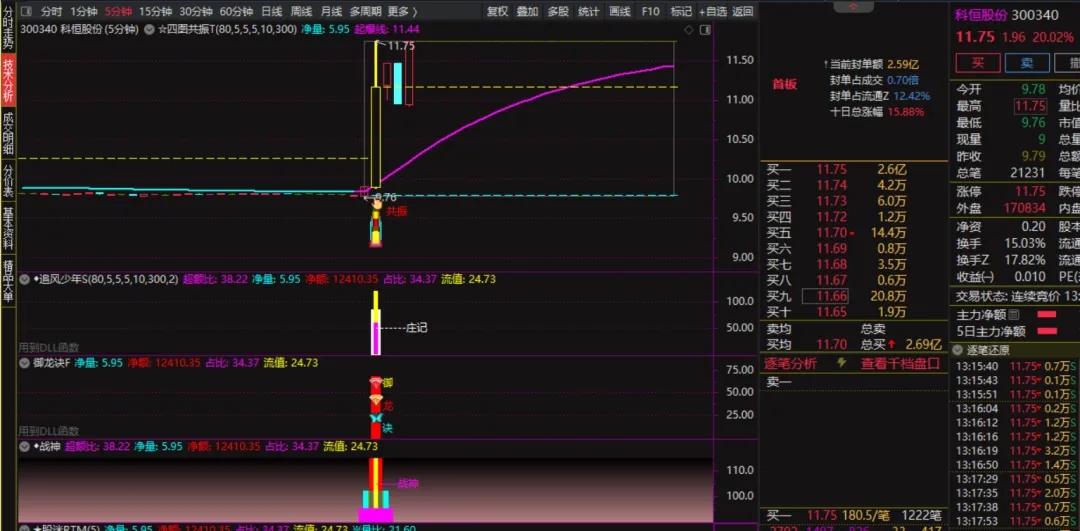Click the 叠加 overlay button
The image size is (1080, 531).
528,11
